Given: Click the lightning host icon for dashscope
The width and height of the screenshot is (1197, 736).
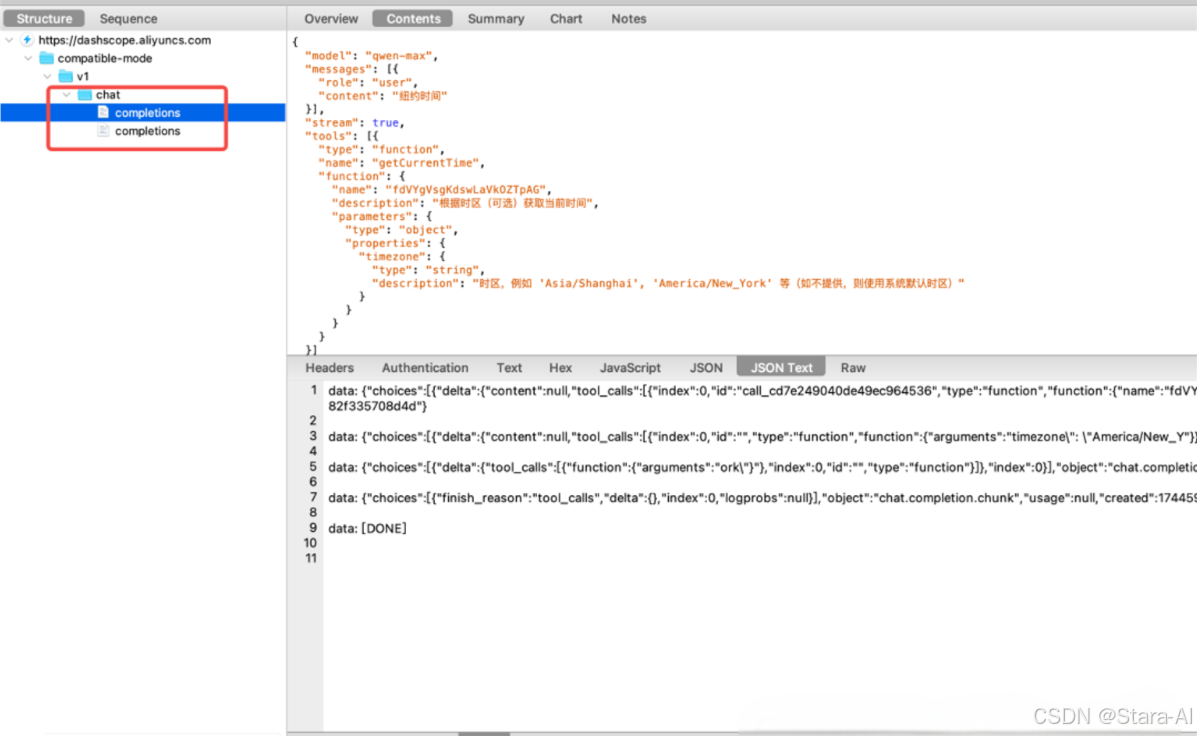Looking at the screenshot, I should (27, 40).
